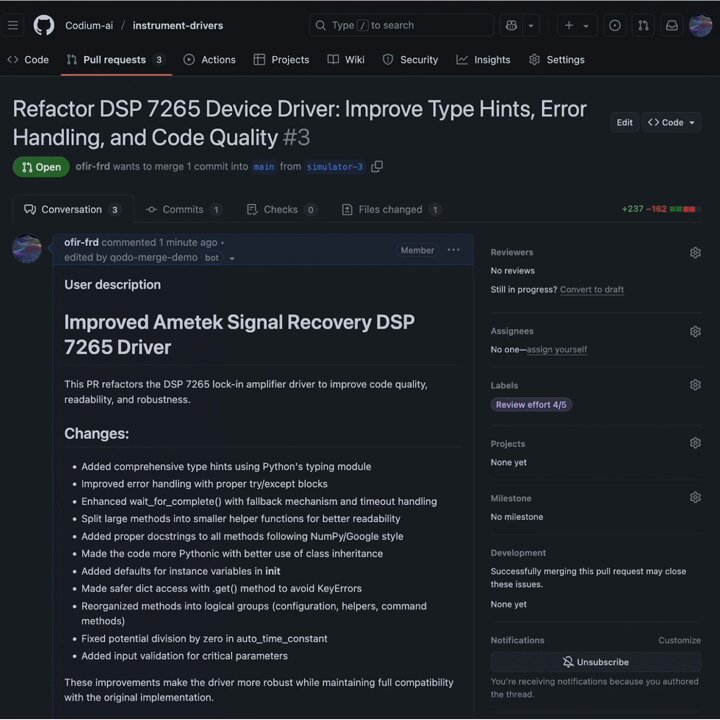Image resolution: width=720 pixels, height=720 pixels.
Task: Click the 'No milestone' text
Action: (x=517, y=517)
